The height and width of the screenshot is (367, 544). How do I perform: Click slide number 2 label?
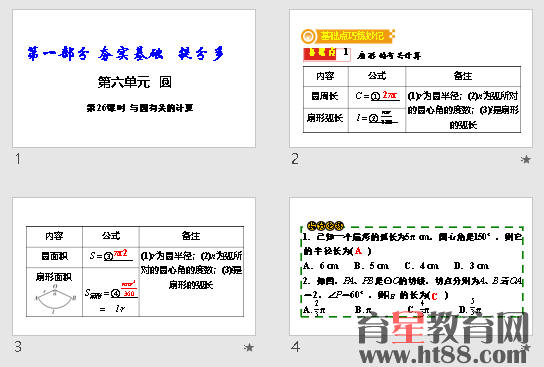tap(295, 159)
